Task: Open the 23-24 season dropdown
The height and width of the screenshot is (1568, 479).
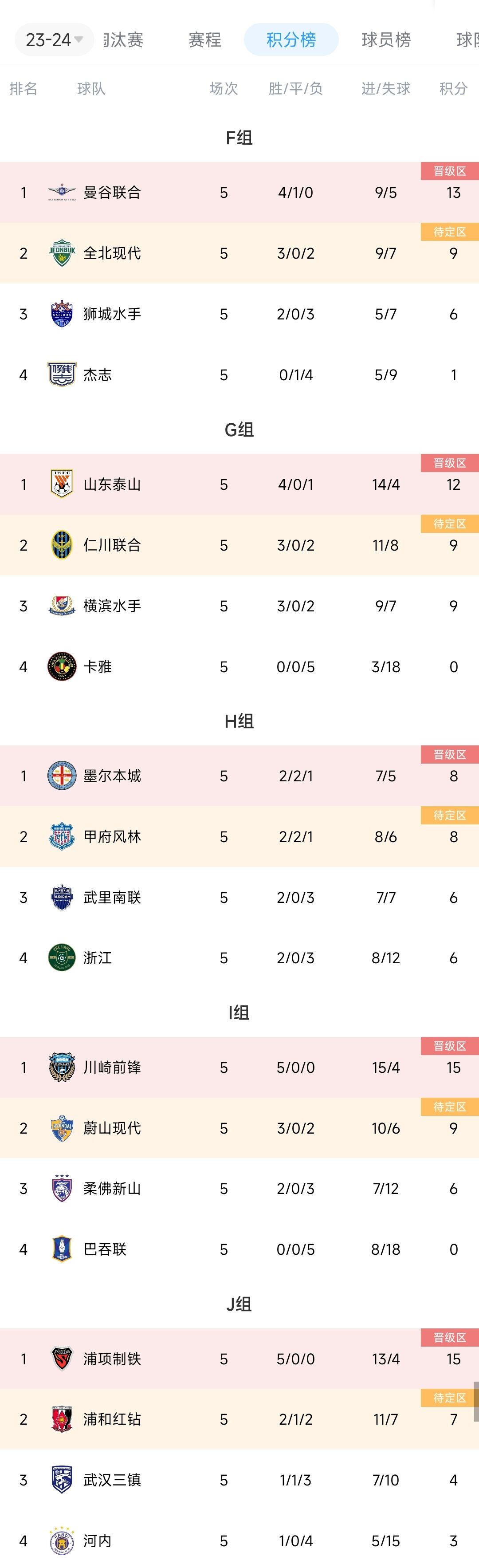Action: tap(54, 40)
